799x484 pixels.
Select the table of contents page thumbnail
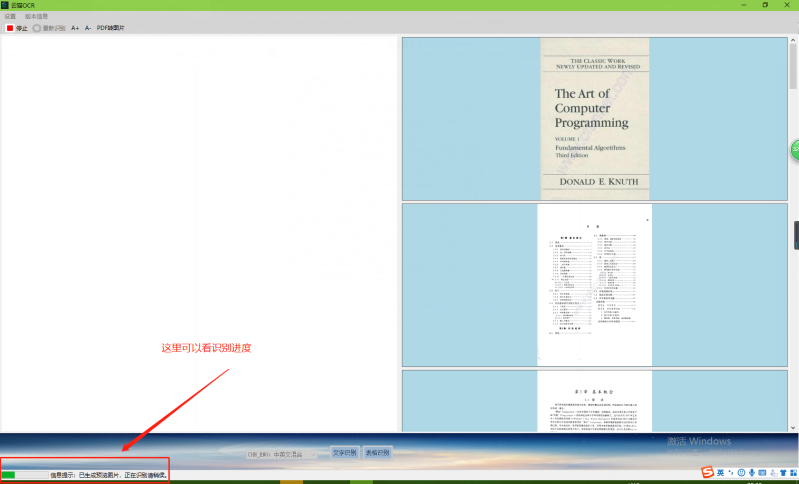595,285
